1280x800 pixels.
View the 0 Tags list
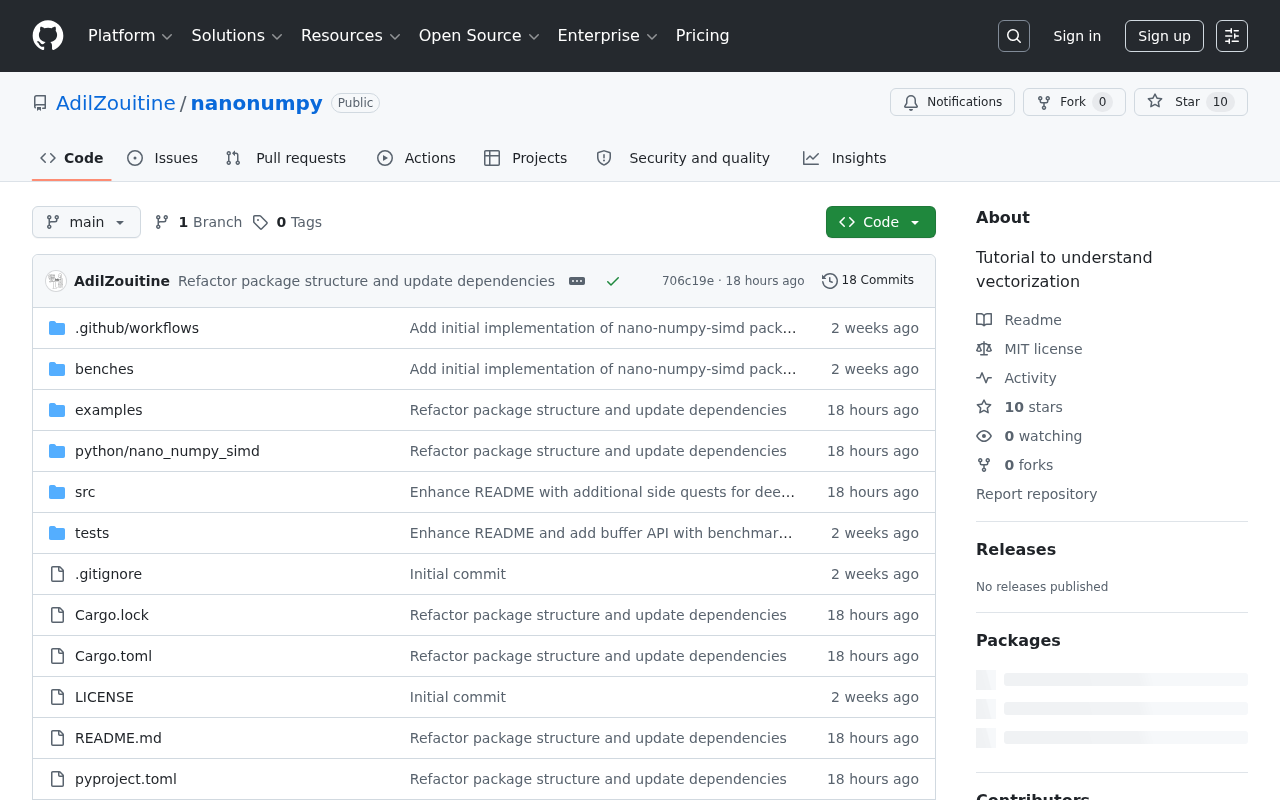click(x=288, y=222)
